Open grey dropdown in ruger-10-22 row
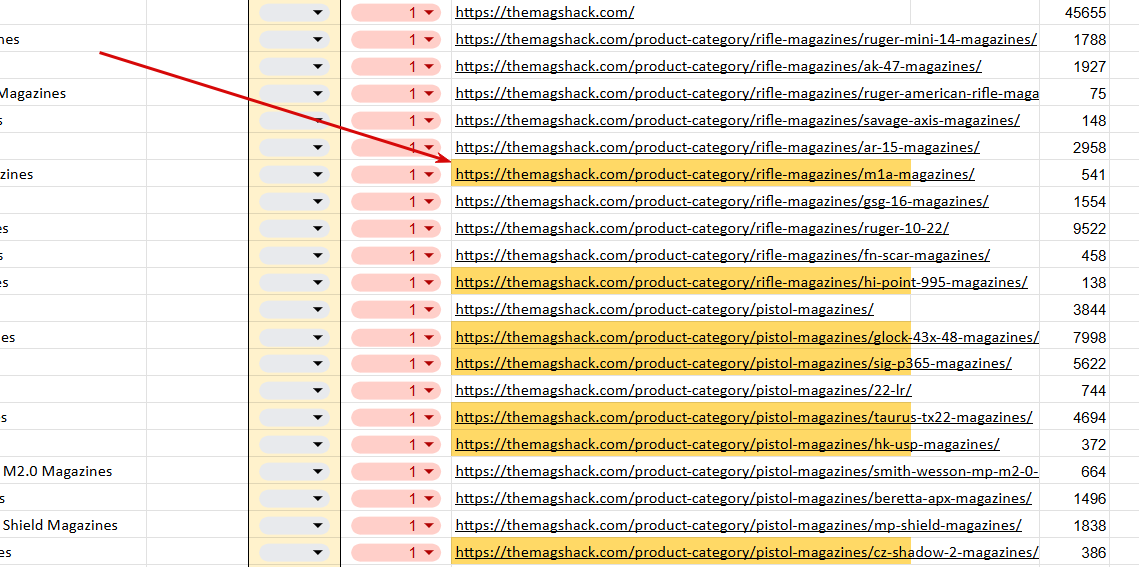The image size is (1139, 567). (x=294, y=228)
